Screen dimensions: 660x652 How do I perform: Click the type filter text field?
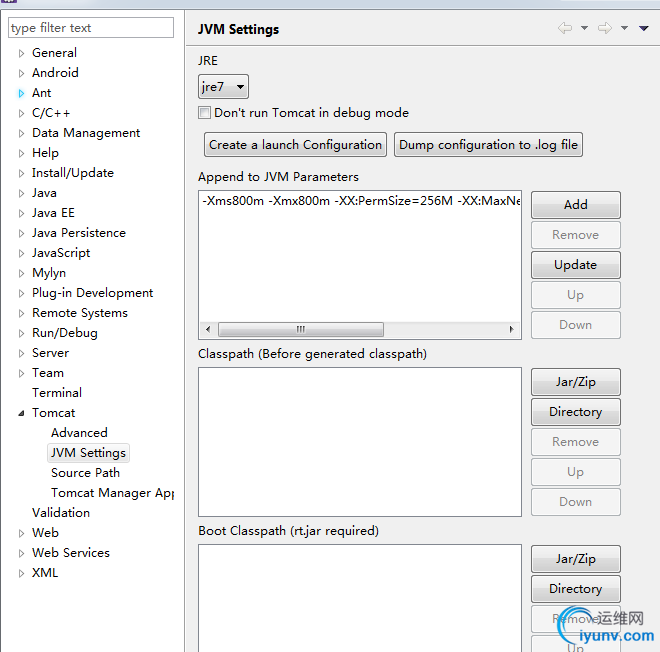point(91,28)
